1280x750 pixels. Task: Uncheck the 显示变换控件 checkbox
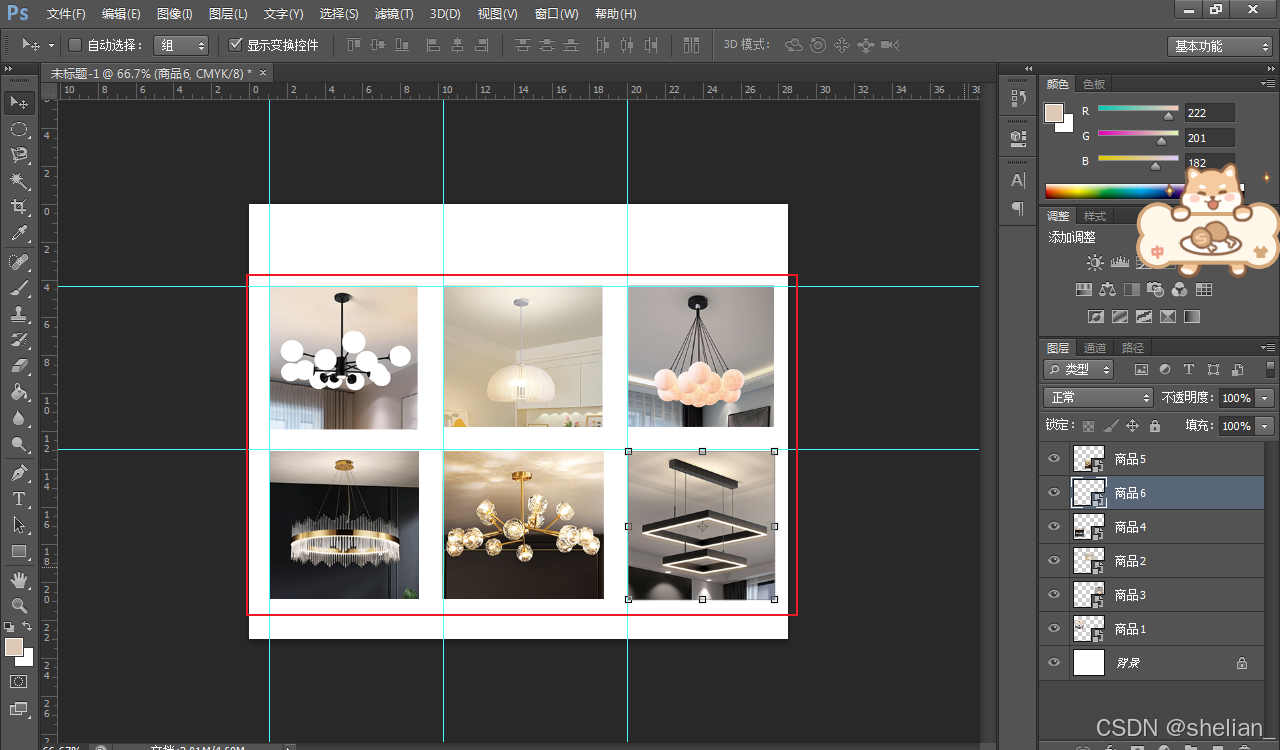[236, 45]
